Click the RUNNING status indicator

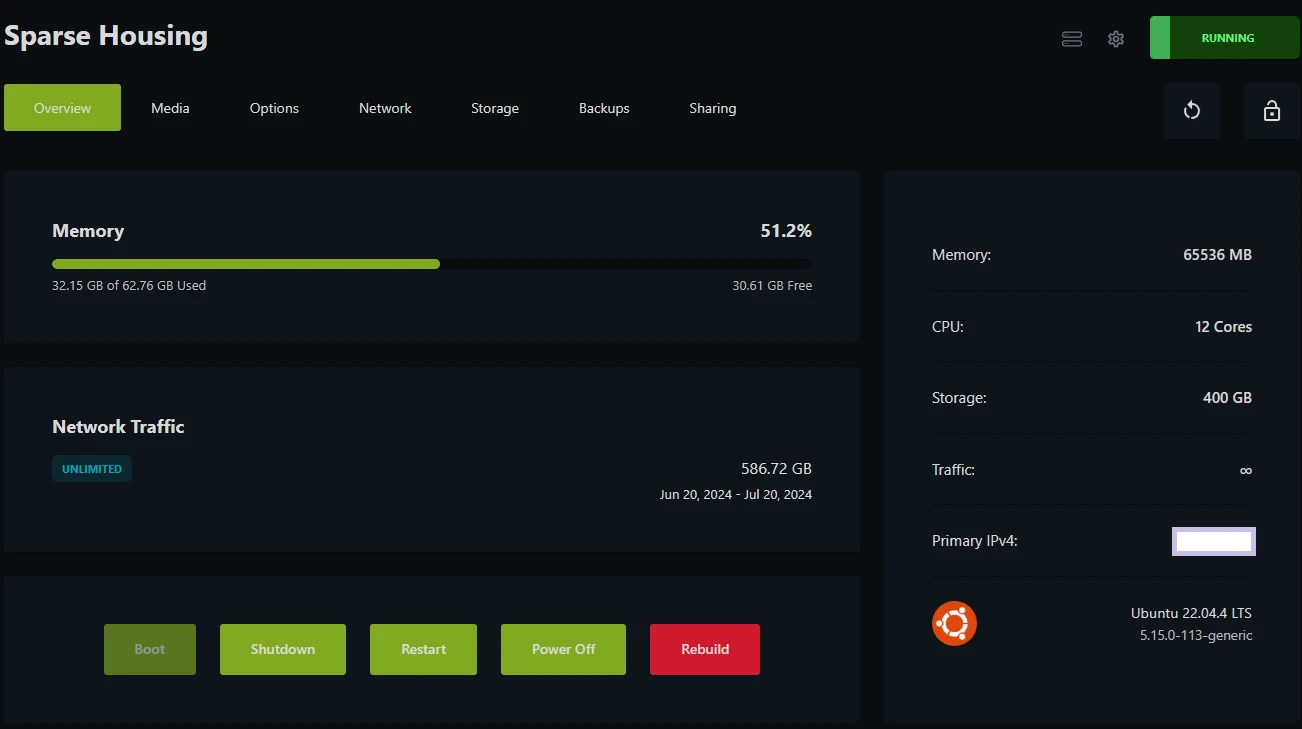click(x=1224, y=38)
